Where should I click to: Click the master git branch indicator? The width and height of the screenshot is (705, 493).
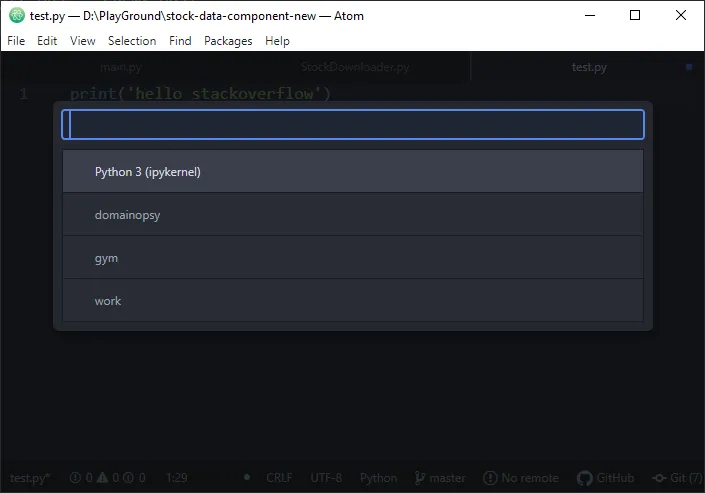pyautogui.click(x=440, y=478)
